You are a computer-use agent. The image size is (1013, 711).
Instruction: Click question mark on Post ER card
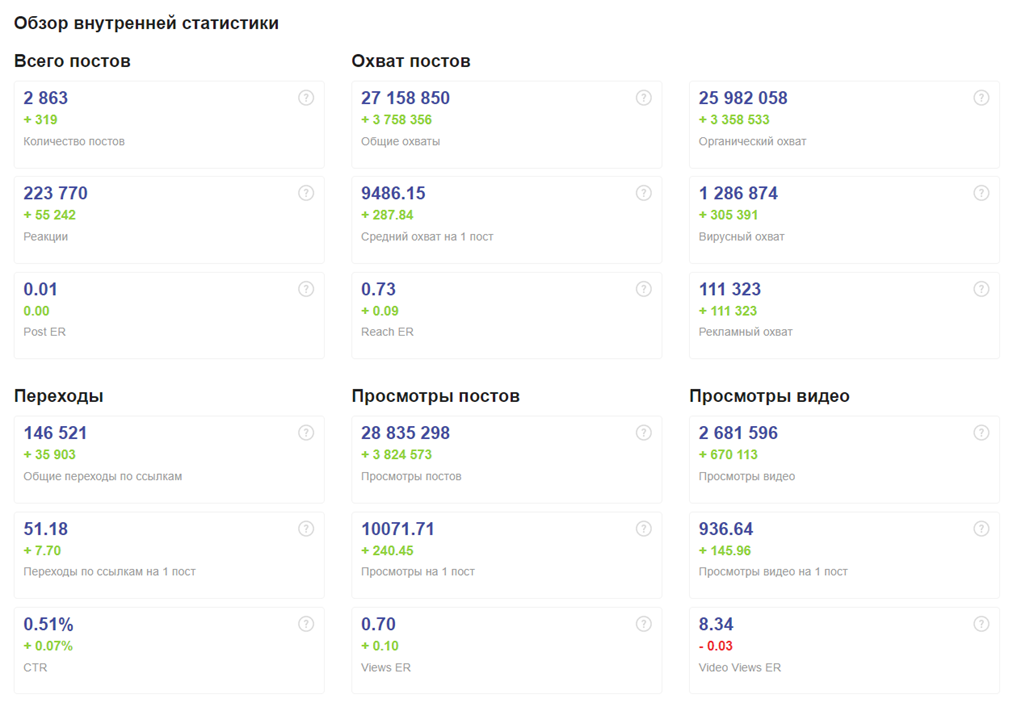point(306,289)
